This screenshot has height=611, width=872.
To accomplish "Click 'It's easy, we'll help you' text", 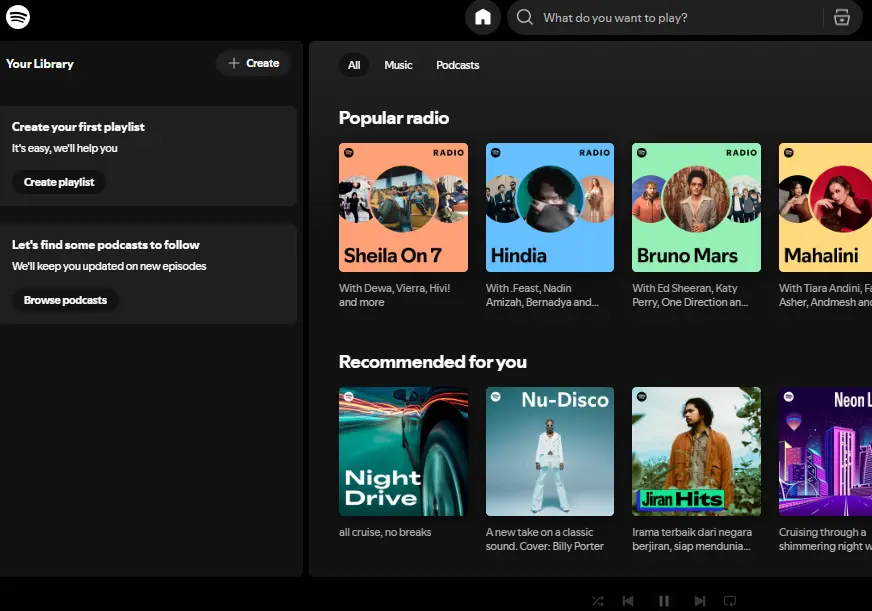I will point(65,148).
